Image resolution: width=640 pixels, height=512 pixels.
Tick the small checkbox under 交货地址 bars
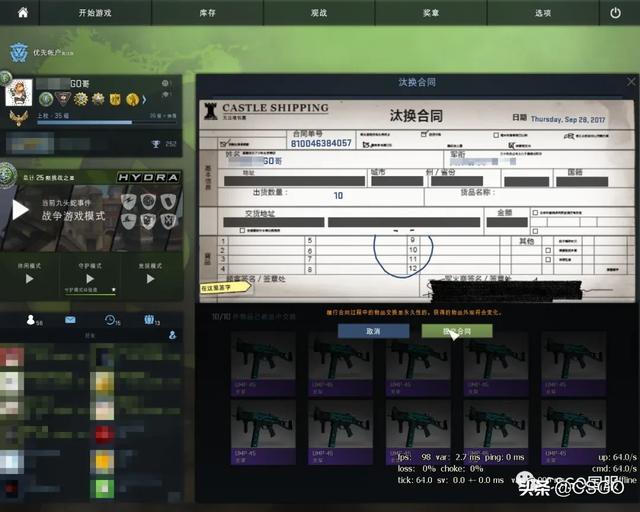coord(242,231)
